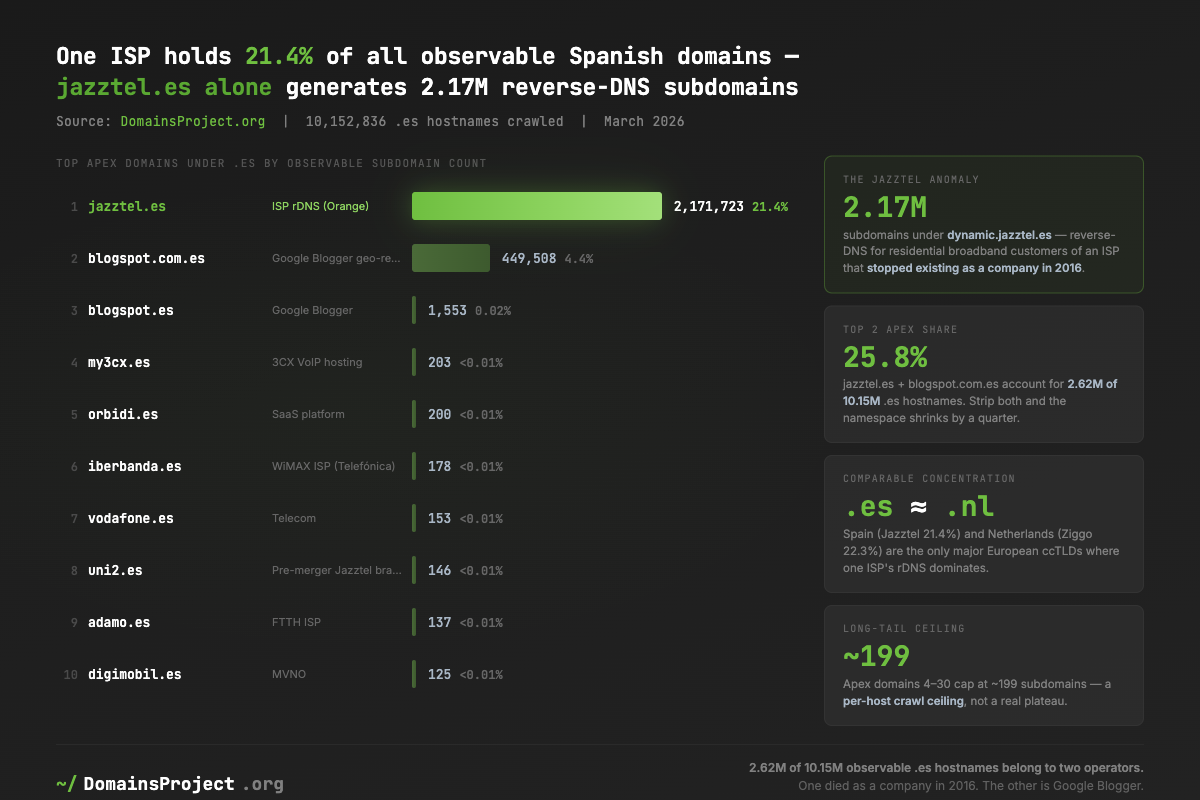Click the Top 2 Apex Share card
Image resolution: width=1200 pixels, height=800 pixels.
pos(983,373)
